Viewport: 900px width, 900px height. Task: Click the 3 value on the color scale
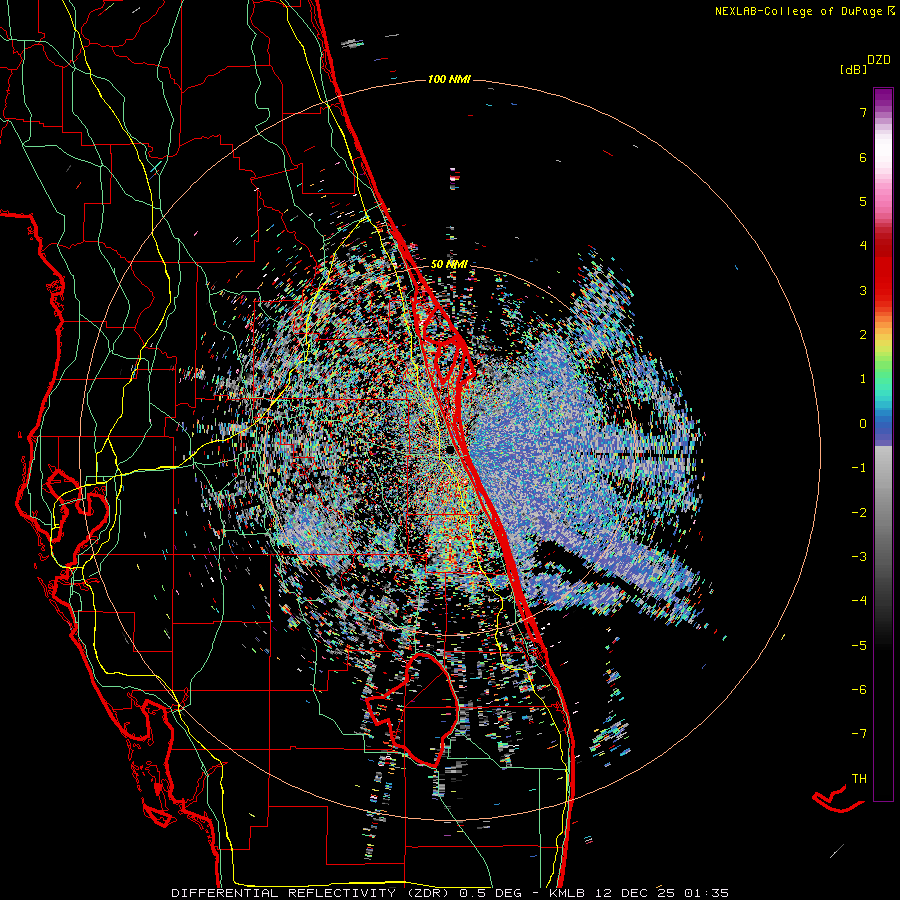[x=863, y=290]
